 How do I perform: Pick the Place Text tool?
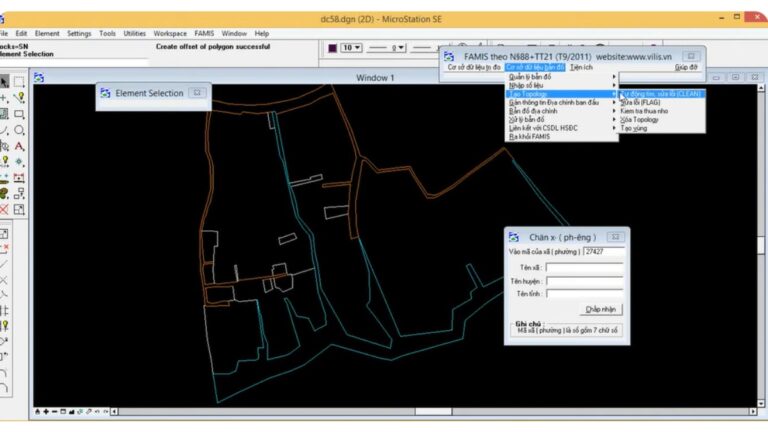(19, 146)
